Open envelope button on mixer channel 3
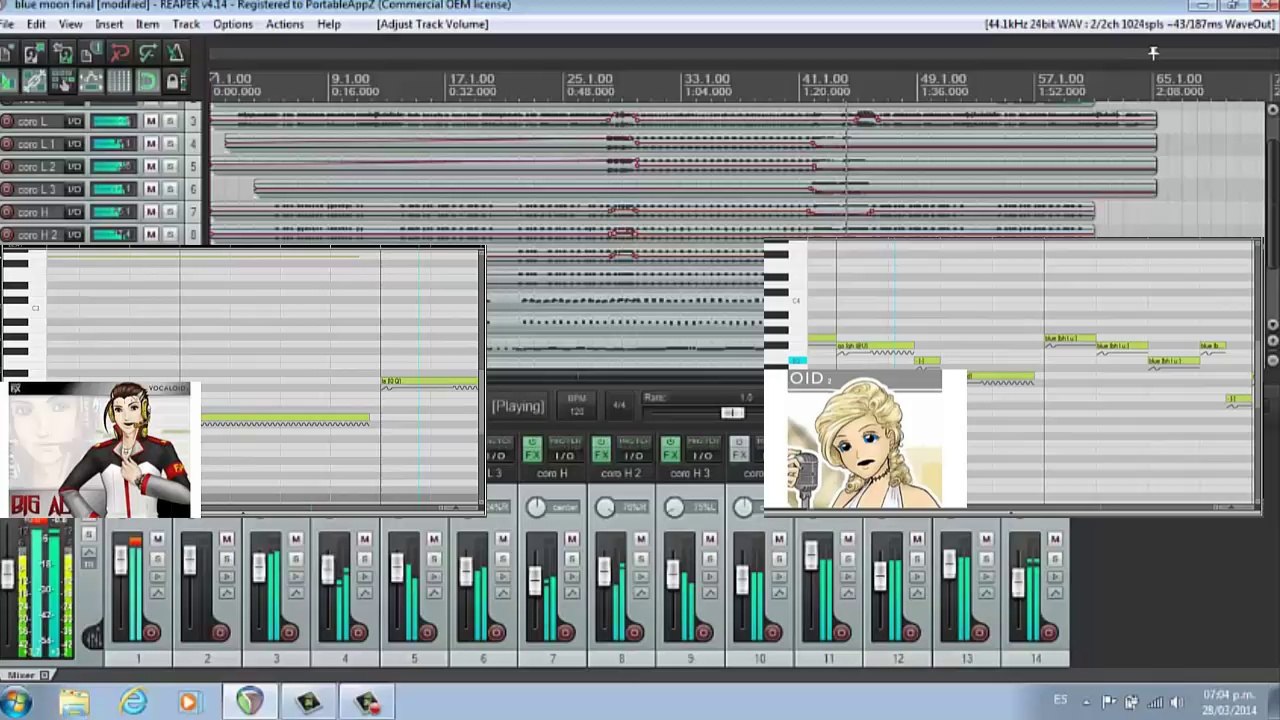The image size is (1280, 720). pyautogui.click(x=295, y=593)
